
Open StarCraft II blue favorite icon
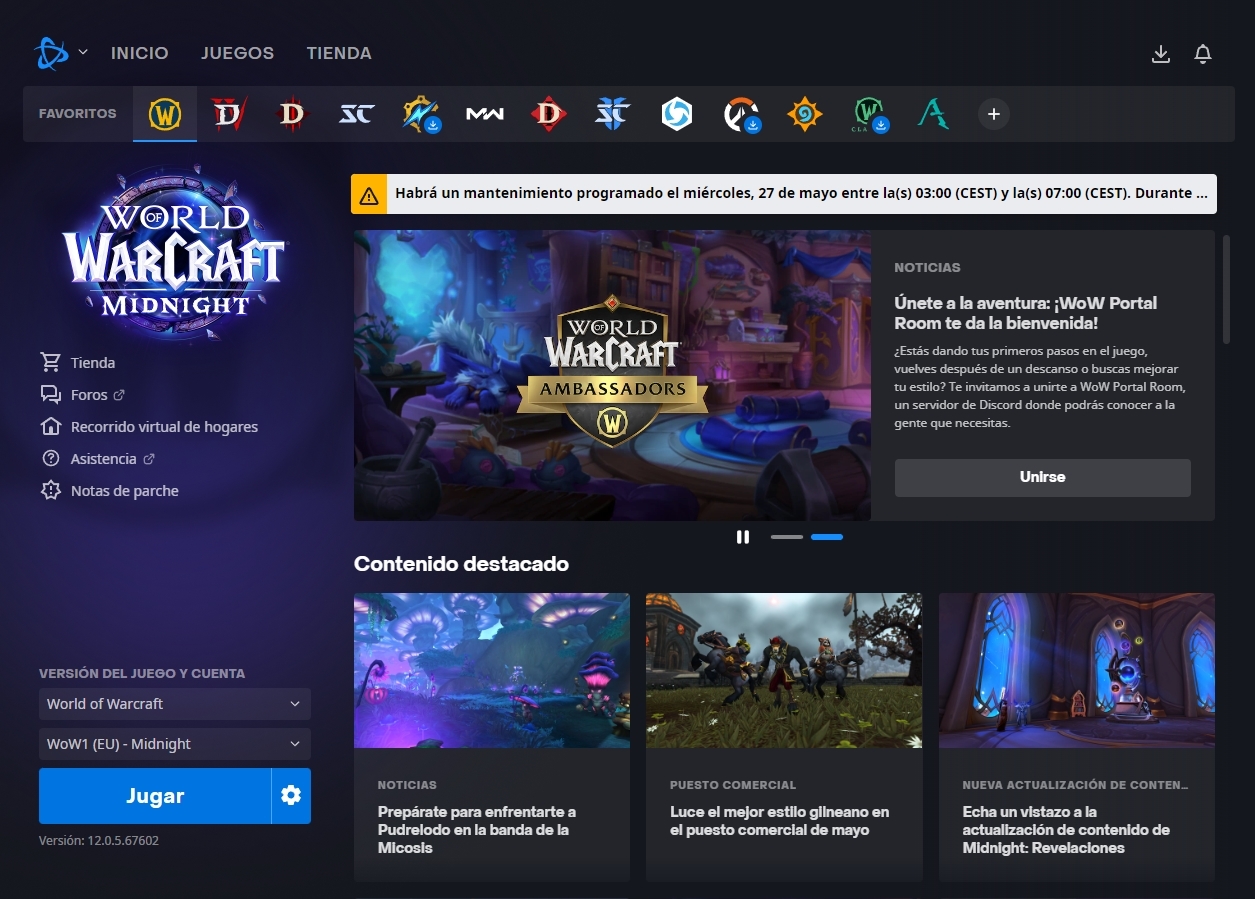click(612, 114)
